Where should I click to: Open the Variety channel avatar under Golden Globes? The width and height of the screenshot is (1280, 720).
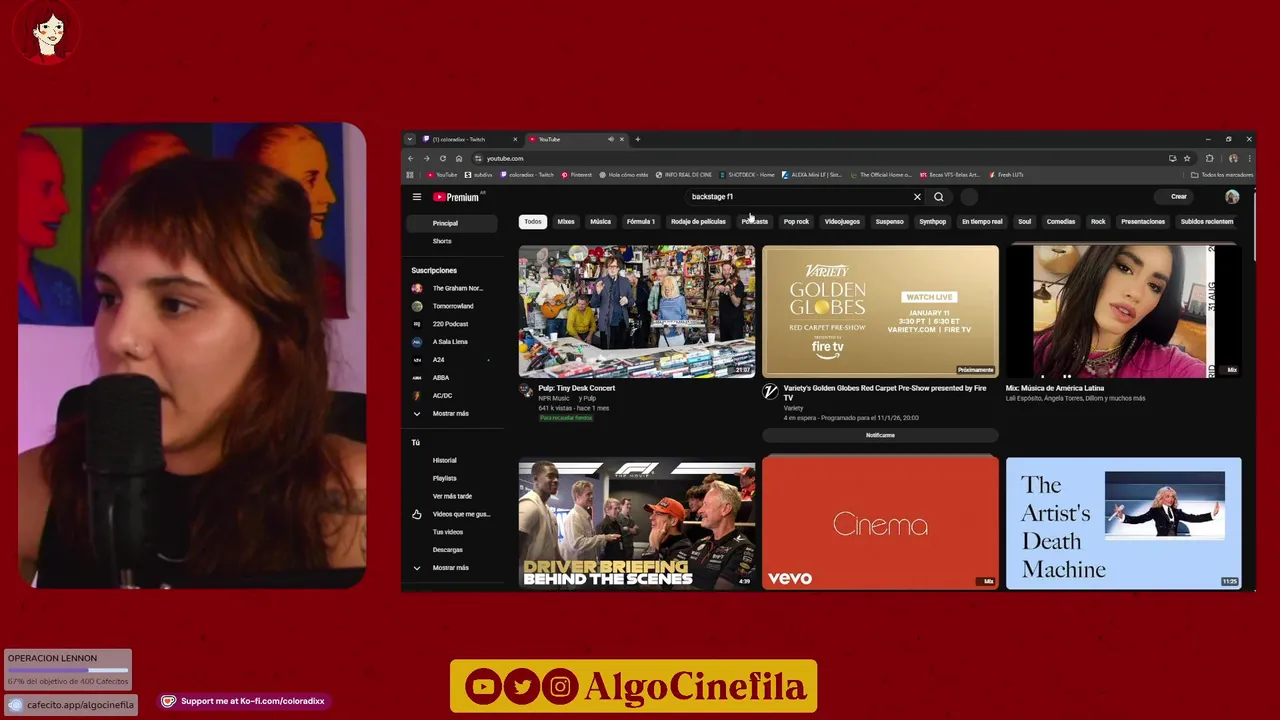770,391
